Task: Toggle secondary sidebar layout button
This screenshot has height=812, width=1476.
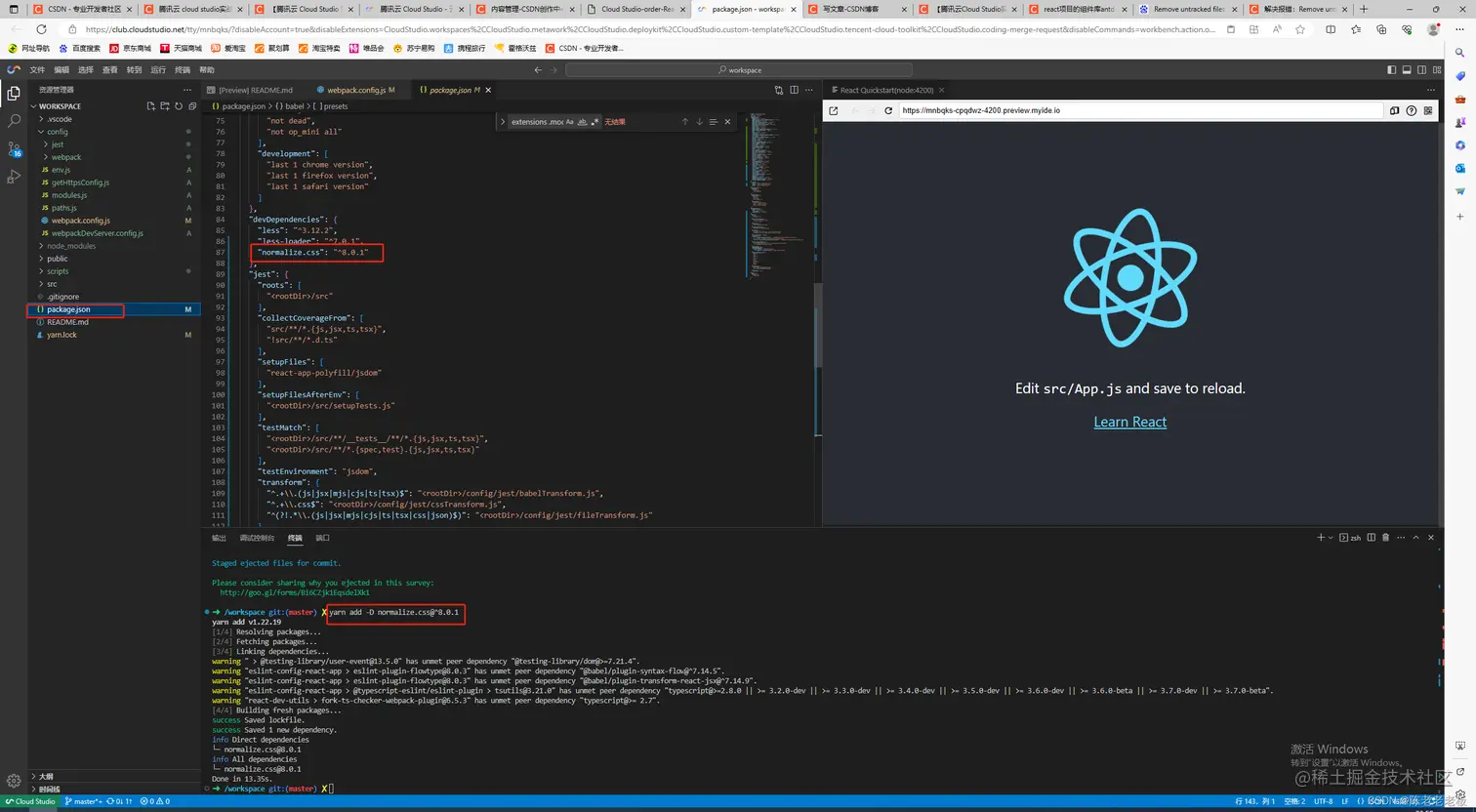Action: point(1421,70)
